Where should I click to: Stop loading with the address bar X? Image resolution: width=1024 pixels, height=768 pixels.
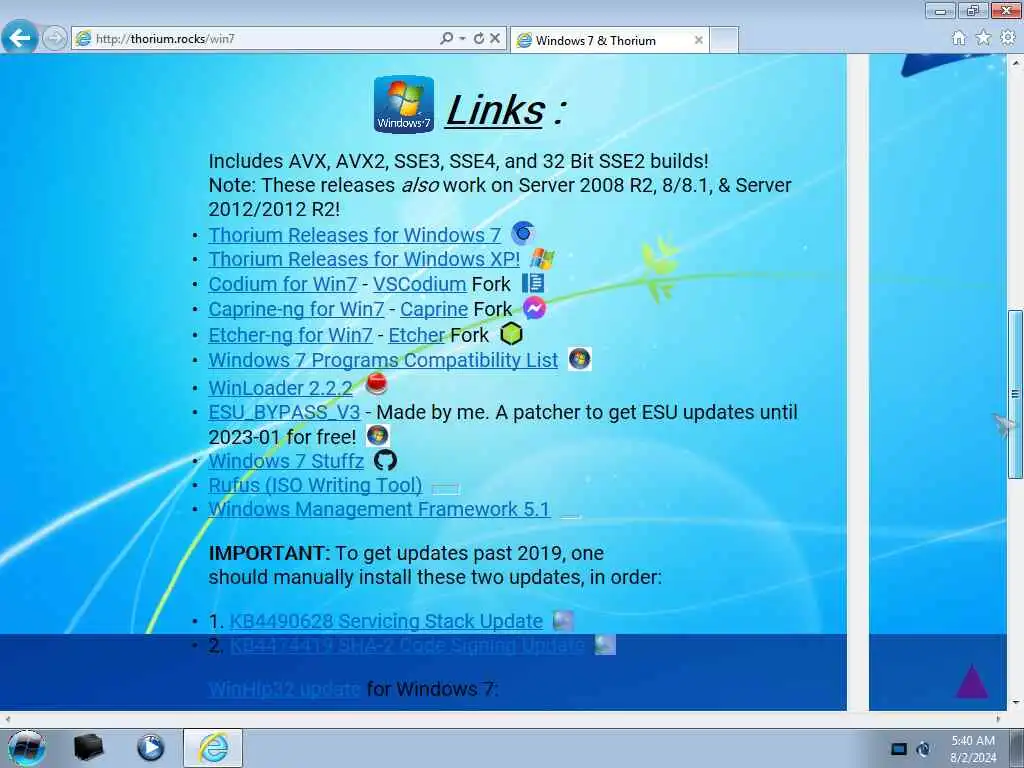coord(495,39)
